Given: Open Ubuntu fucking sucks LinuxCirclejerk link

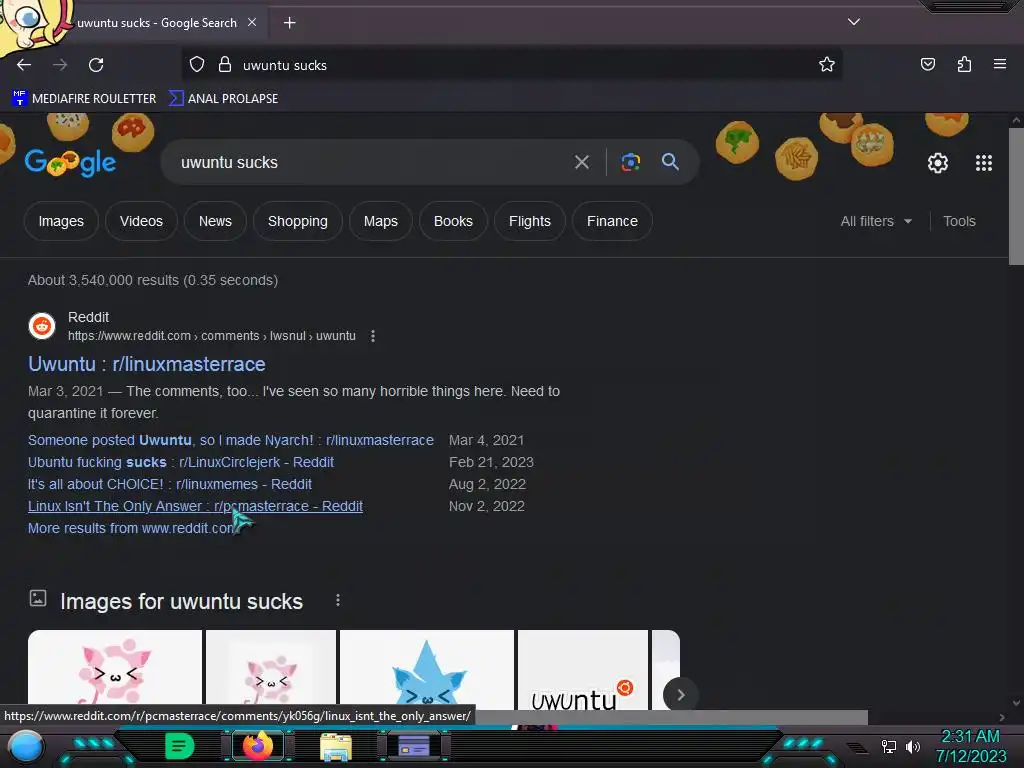Looking at the screenshot, I should pyautogui.click(x=181, y=462).
